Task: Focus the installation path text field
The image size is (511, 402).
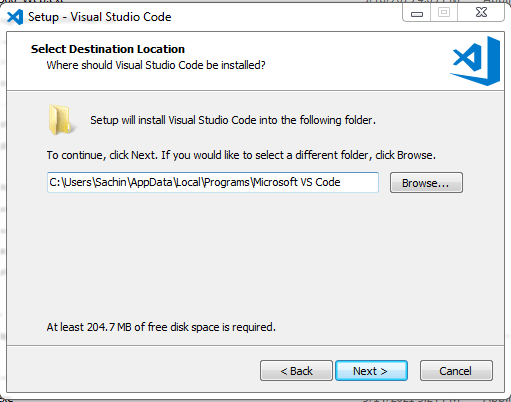Action: click(x=213, y=182)
